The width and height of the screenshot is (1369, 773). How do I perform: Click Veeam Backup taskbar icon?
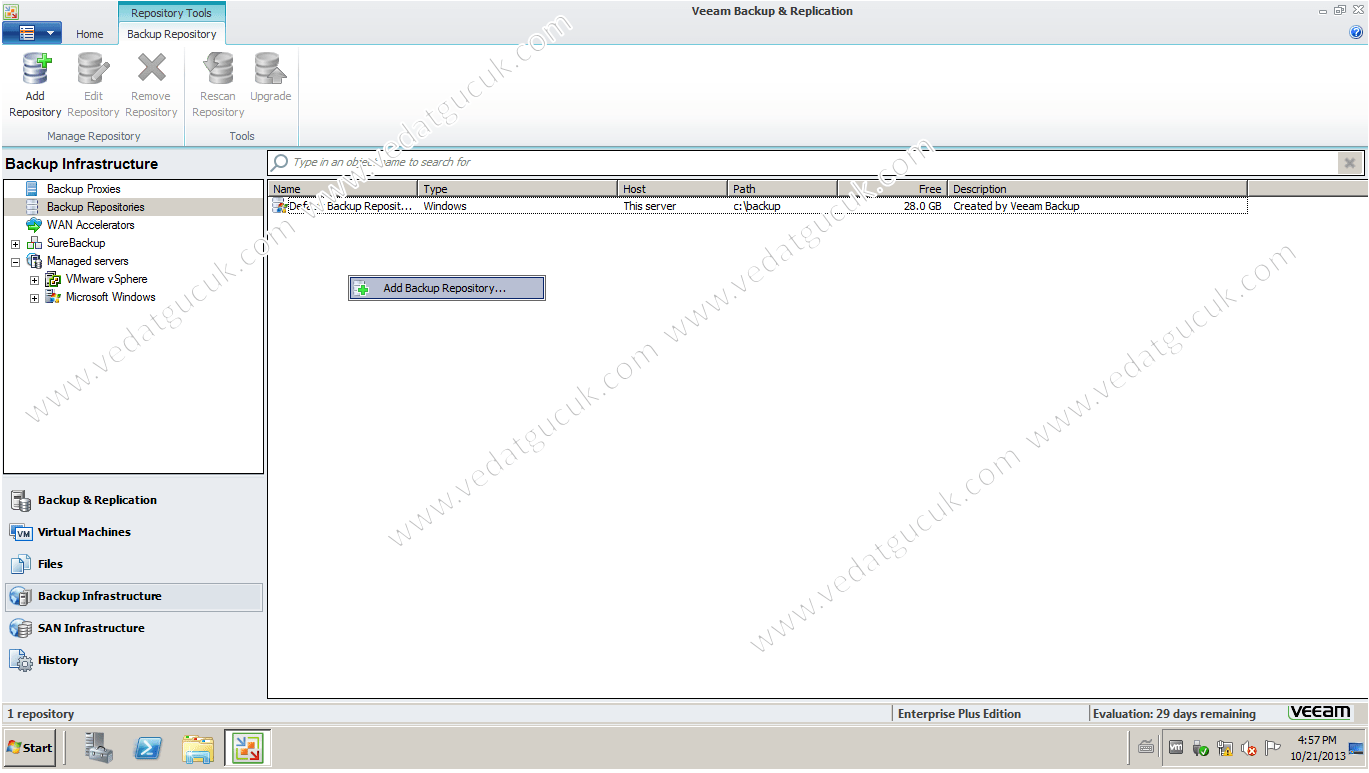pyautogui.click(x=247, y=748)
